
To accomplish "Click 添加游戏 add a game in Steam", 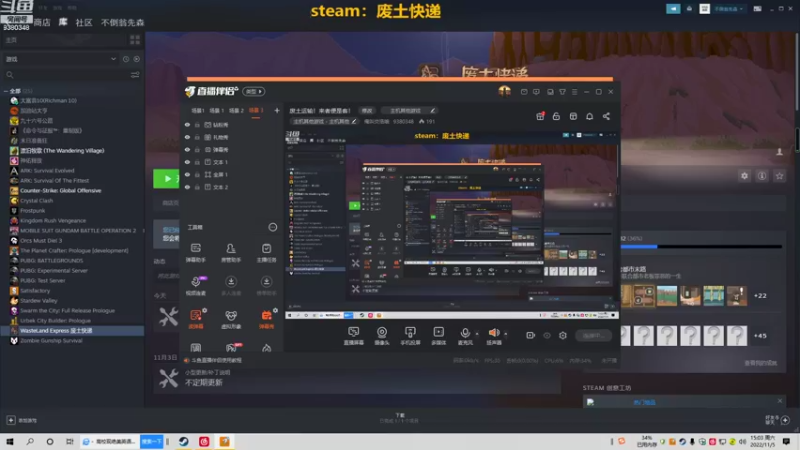I will (x=22, y=420).
